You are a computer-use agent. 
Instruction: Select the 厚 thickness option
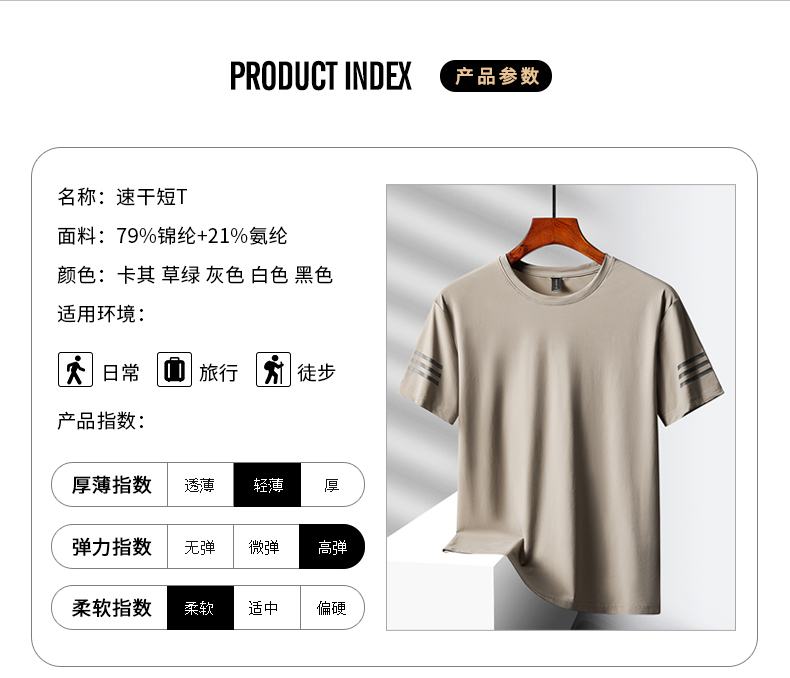(x=332, y=485)
